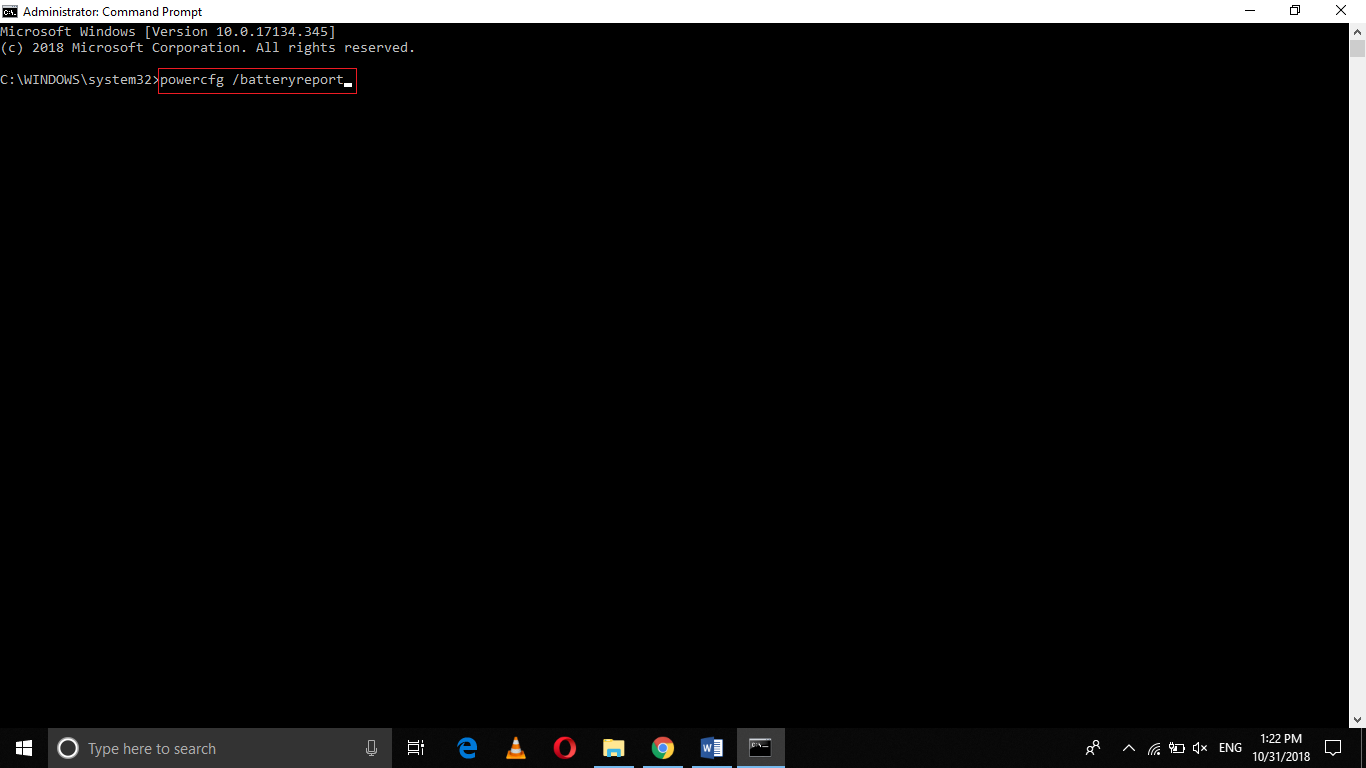
Task: Open File Explorer
Action: click(x=613, y=747)
